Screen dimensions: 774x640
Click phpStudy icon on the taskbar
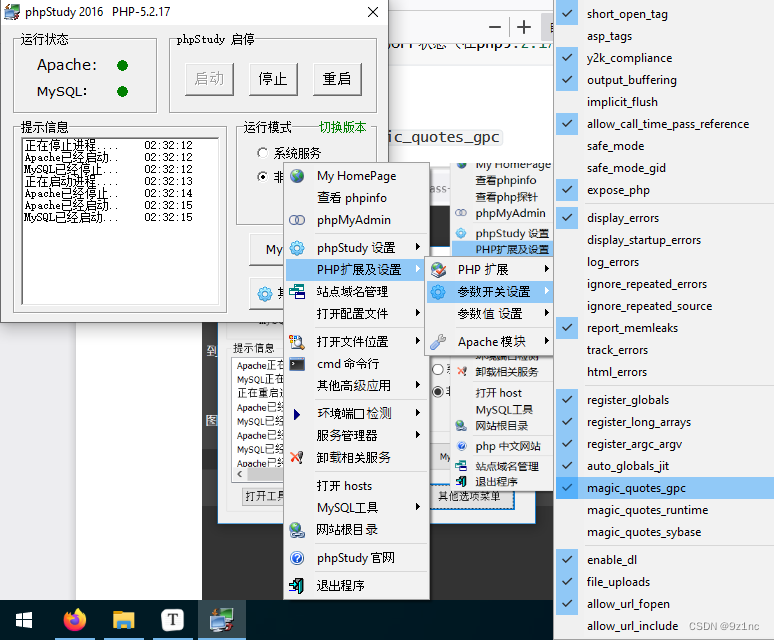point(222,620)
